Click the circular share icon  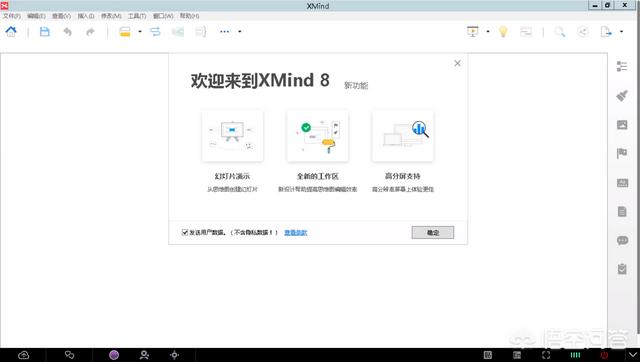click(x=583, y=32)
